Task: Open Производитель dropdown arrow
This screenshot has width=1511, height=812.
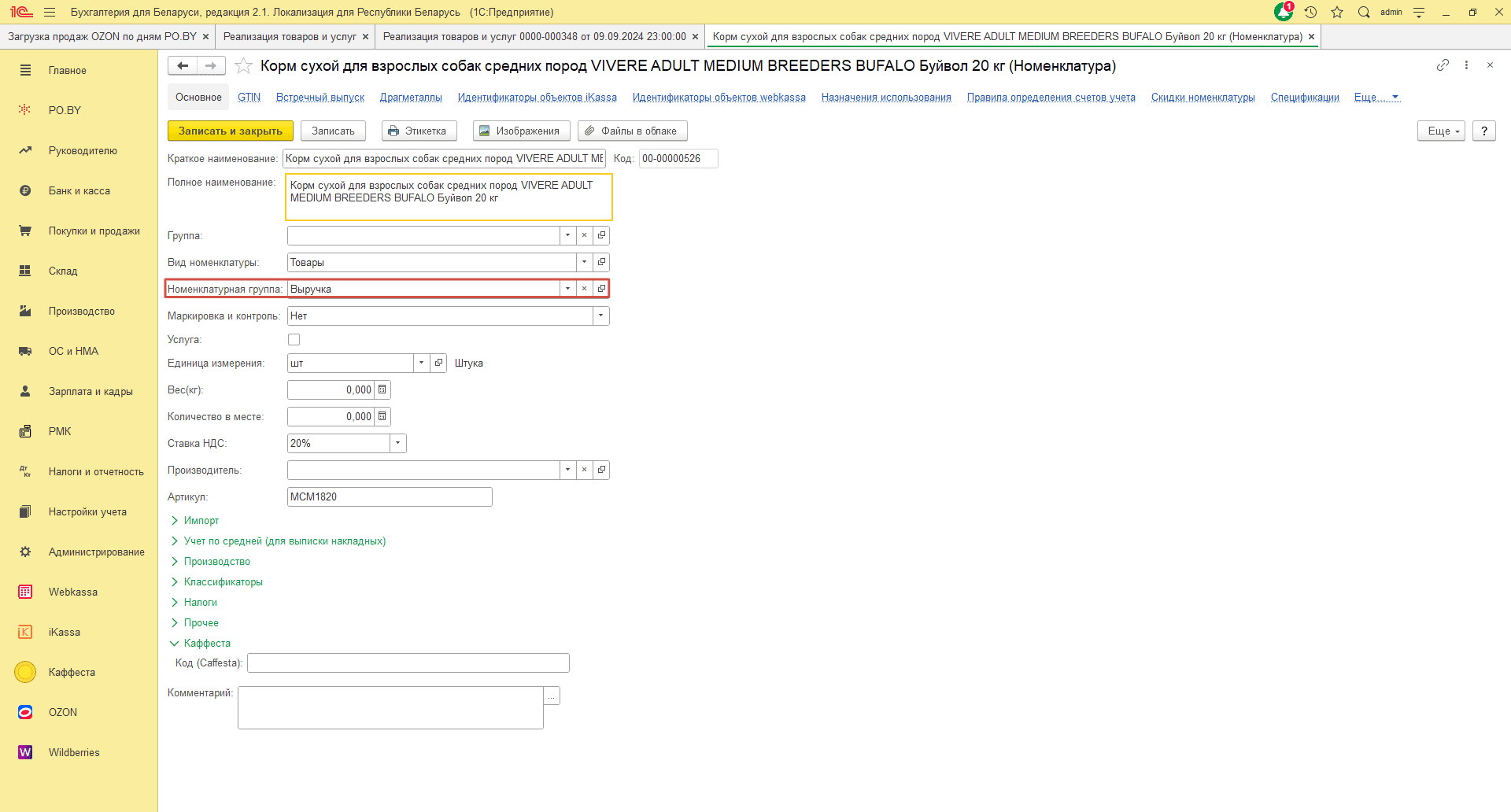Action: pyautogui.click(x=567, y=470)
